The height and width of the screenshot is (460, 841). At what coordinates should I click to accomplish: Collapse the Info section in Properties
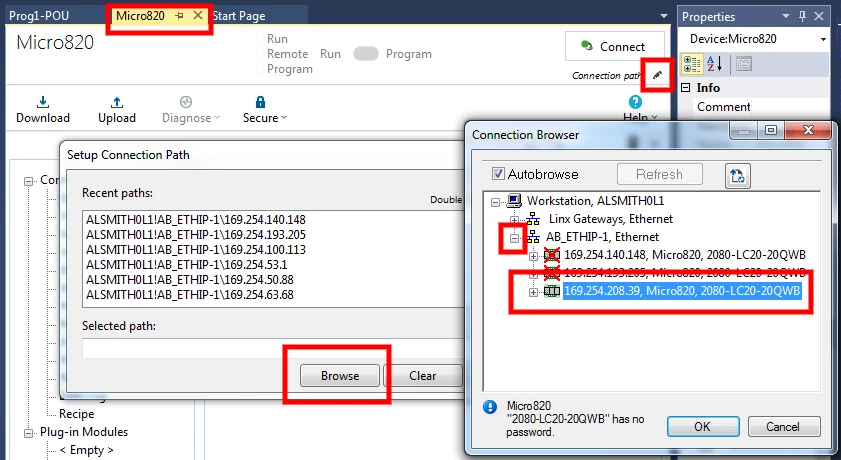coord(685,87)
